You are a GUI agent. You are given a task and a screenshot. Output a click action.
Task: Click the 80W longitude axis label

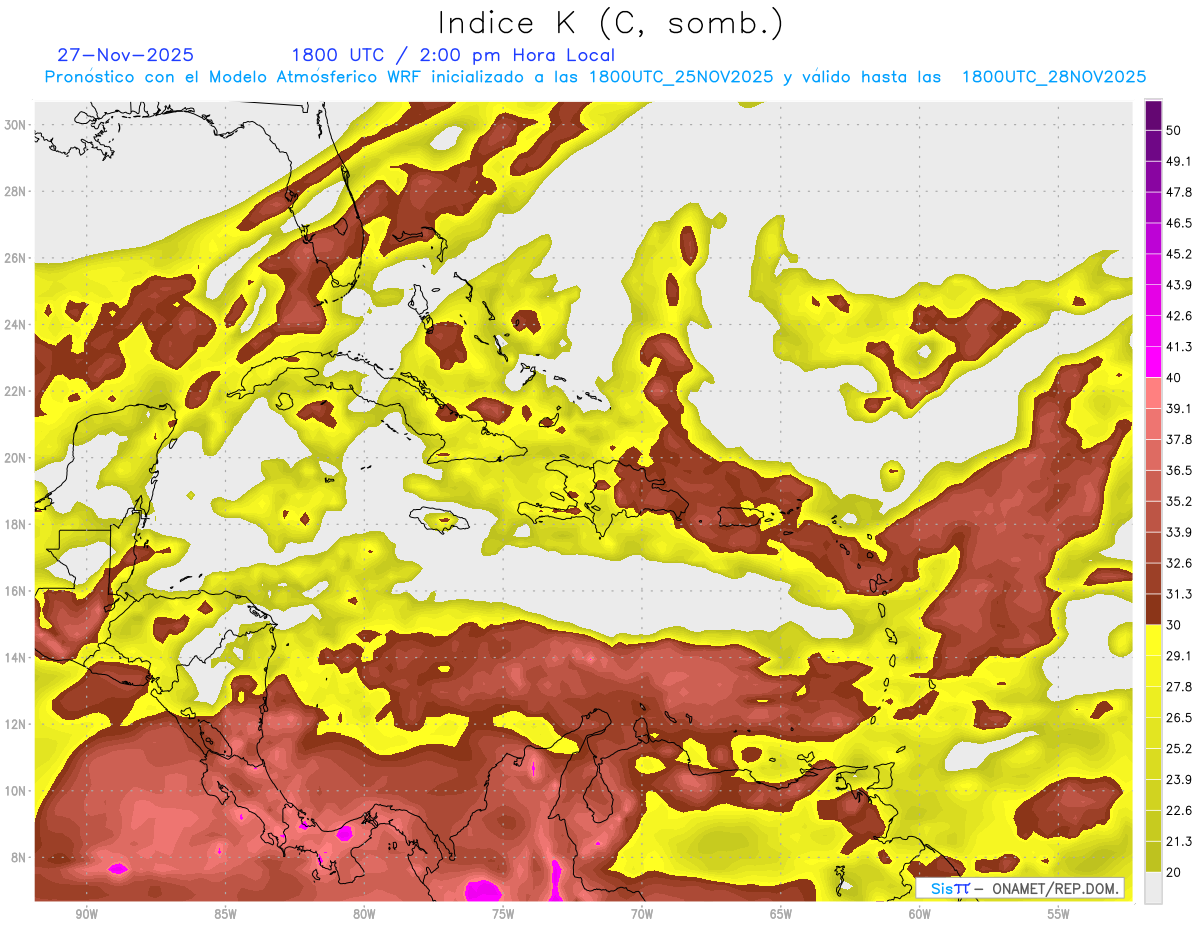pos(364,914)
